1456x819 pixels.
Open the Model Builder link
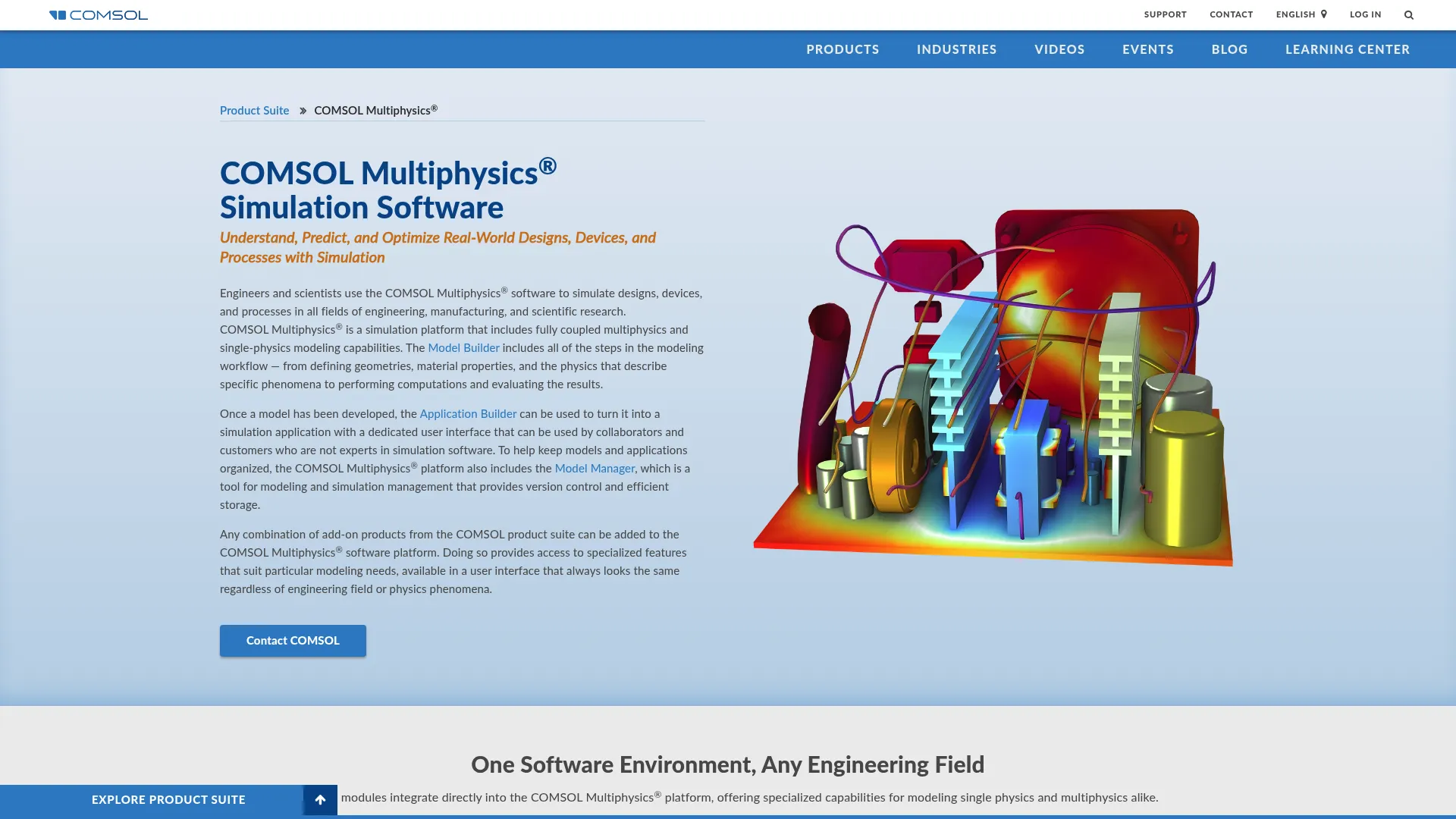coord(463,348)
